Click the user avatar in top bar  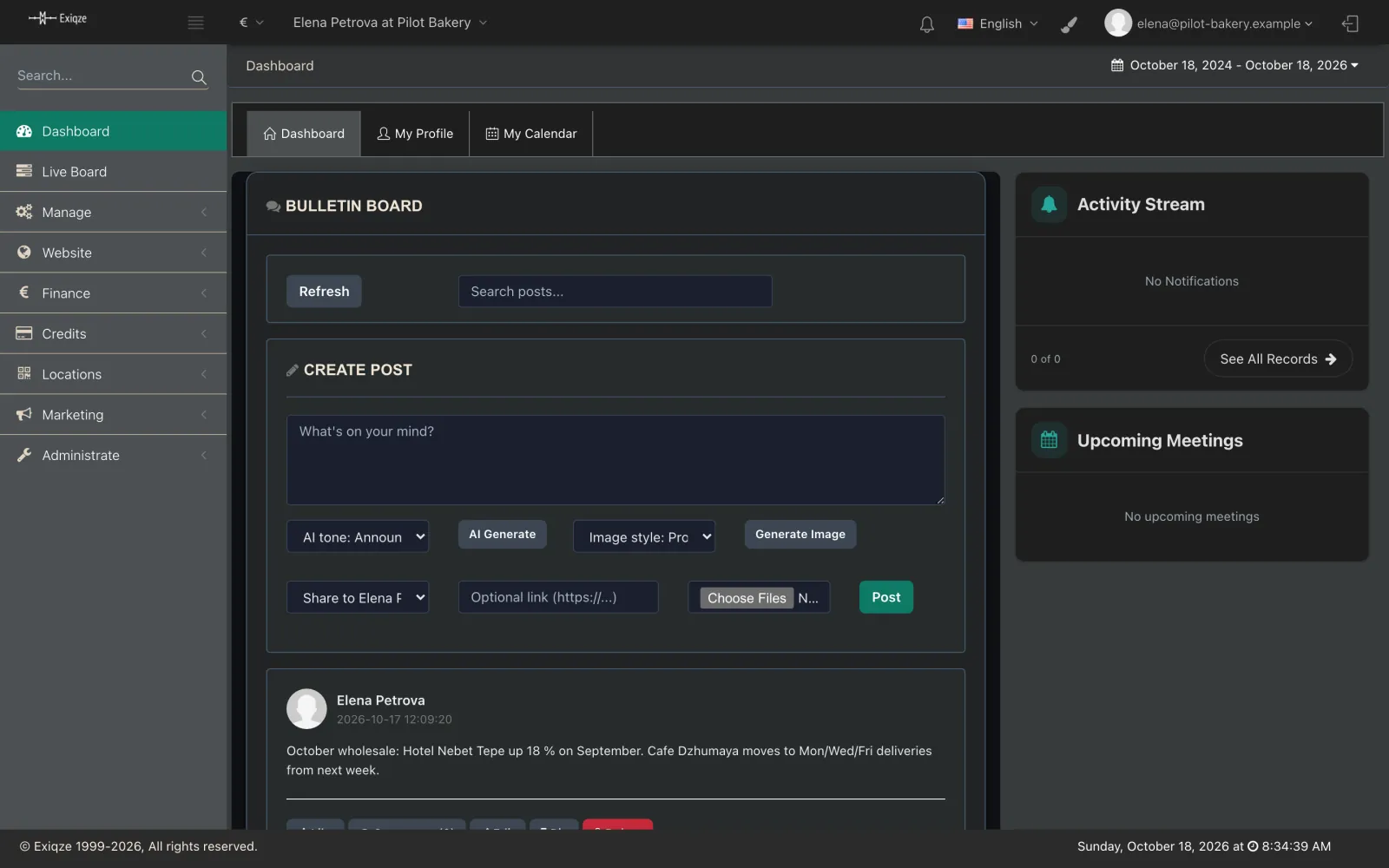1117,23
